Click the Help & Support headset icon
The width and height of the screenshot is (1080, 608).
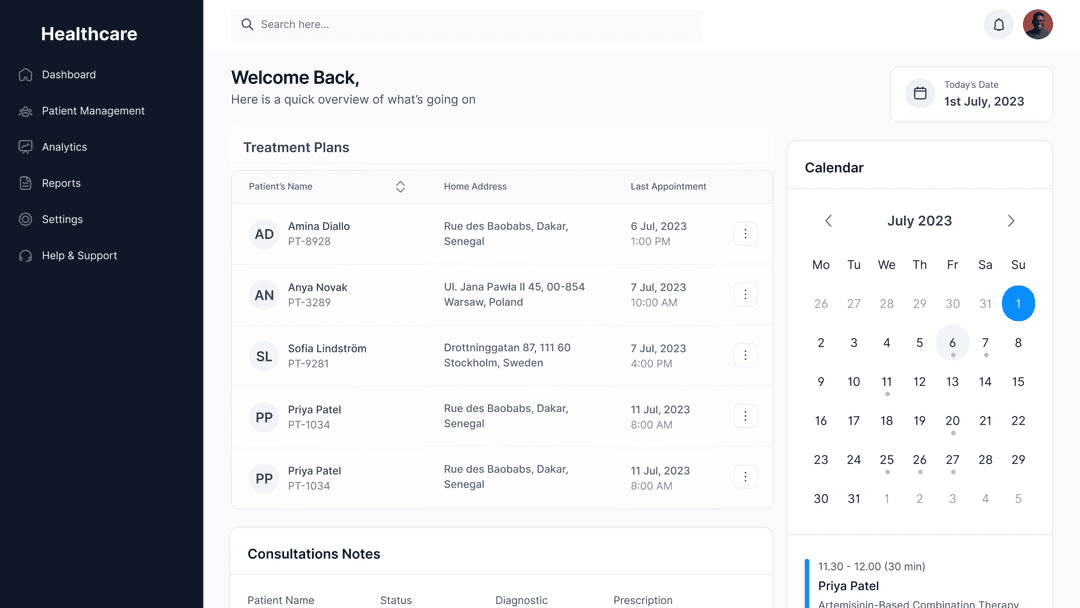(x=25, y=256)
